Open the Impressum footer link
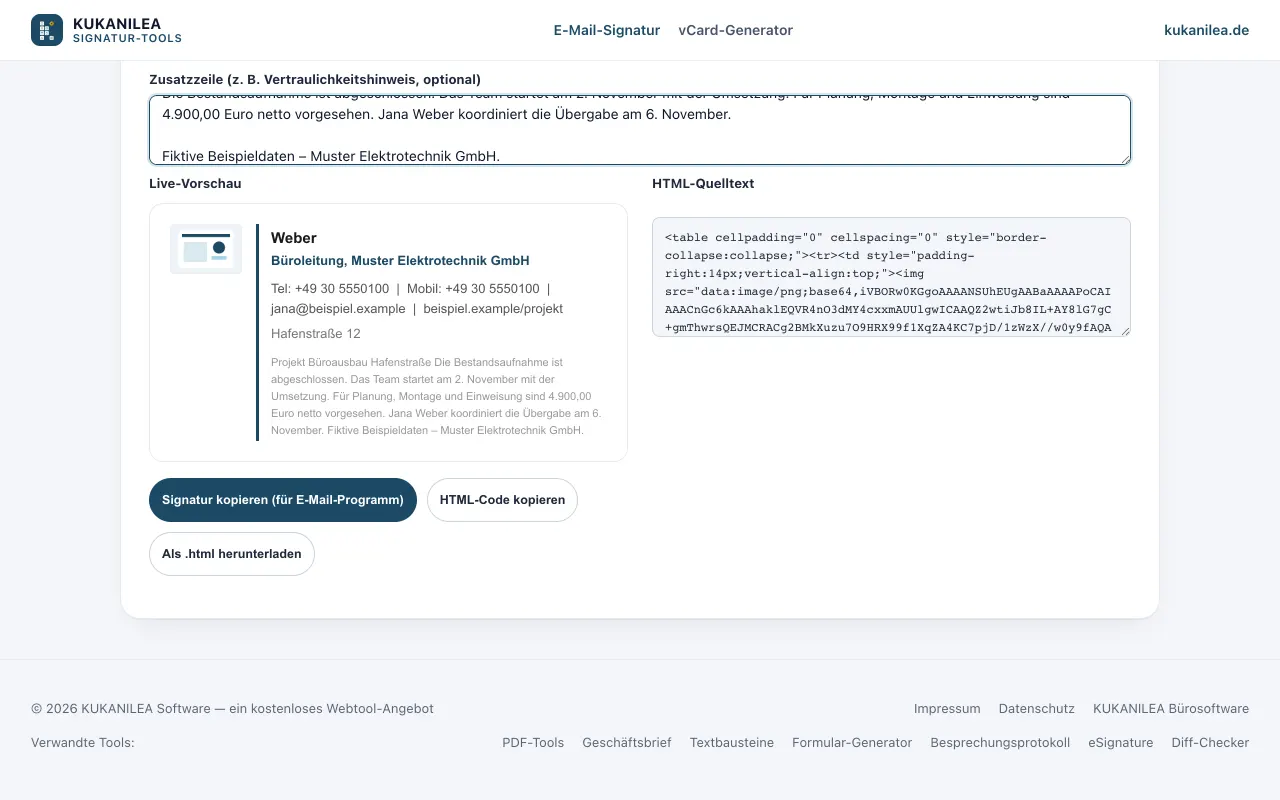The height and width of the screenshot is (800, 1280). point(947,709)
